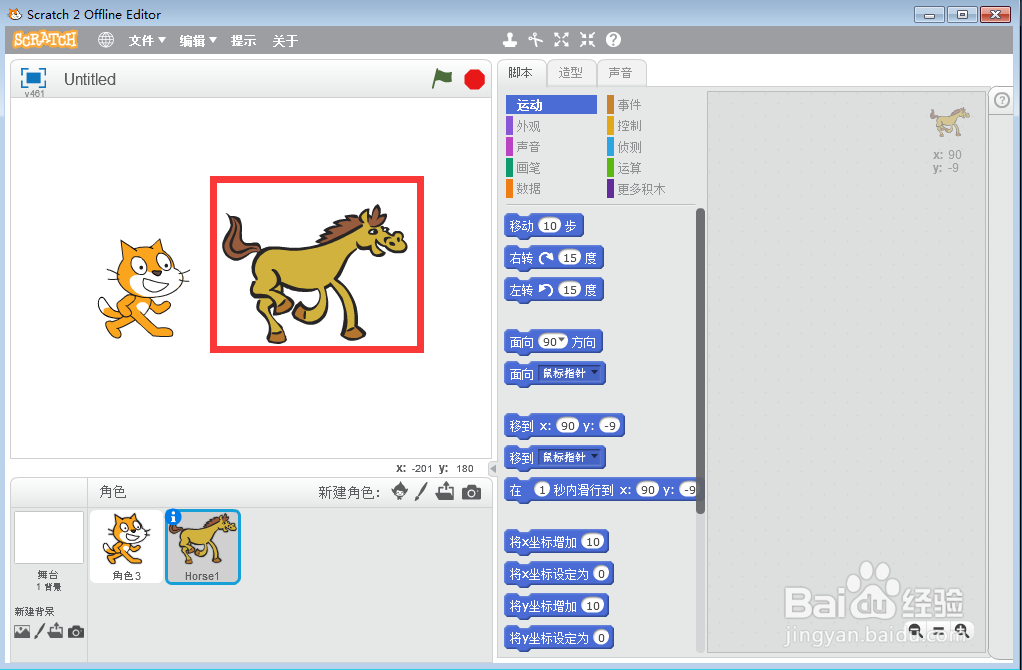Upload sprite from file icon
The height and width of the screenshot is (670, 1022).
pos(445,491)
